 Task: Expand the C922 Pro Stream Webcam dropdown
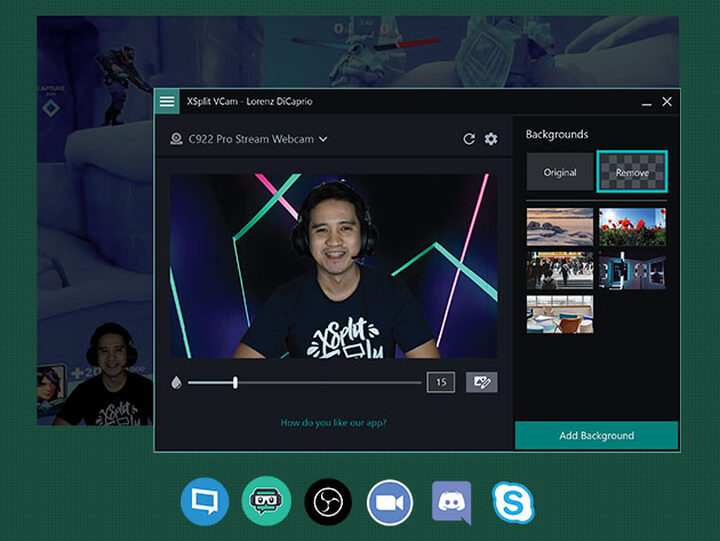point(323,139)
